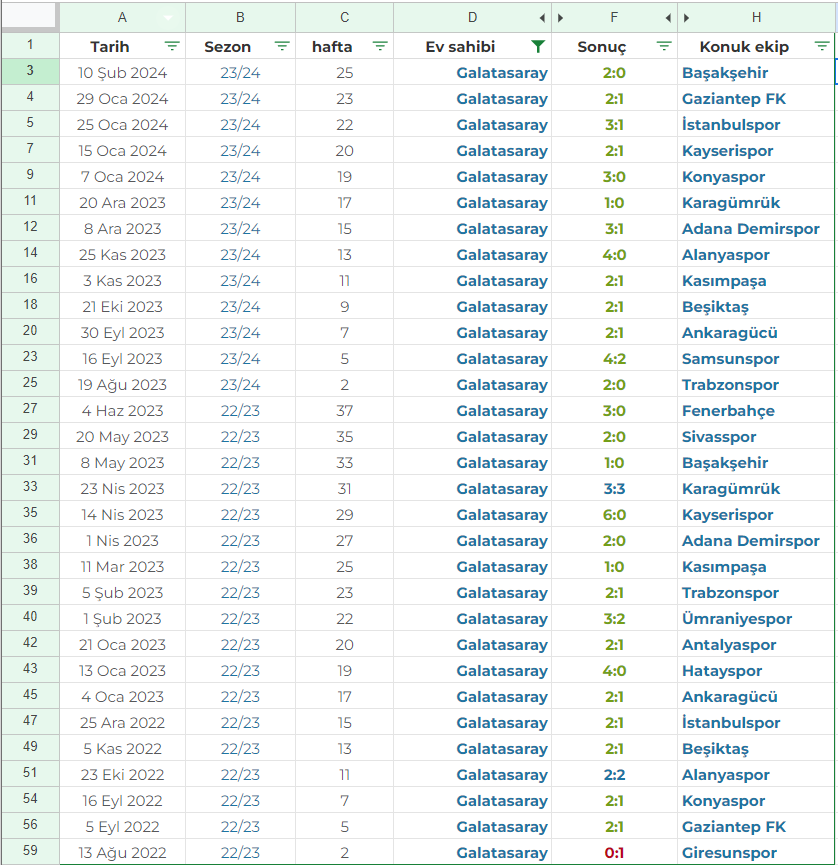Select cell '29 Oca 2024'
This screenshot has height=865, width=838.
pyautogui.click(x=122, y=98)
